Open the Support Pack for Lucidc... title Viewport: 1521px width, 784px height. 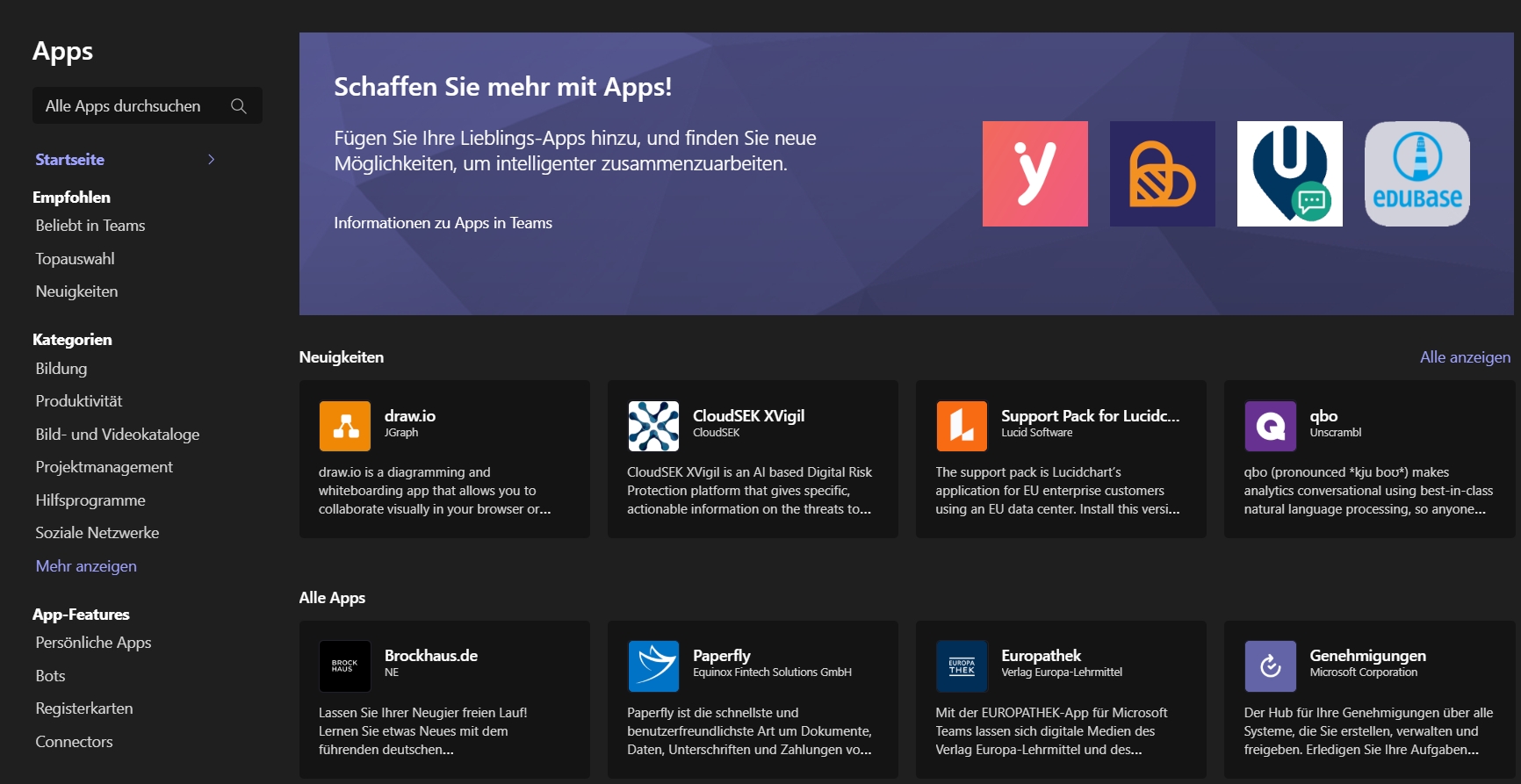pyautogui.click(x=1090, y=416)
